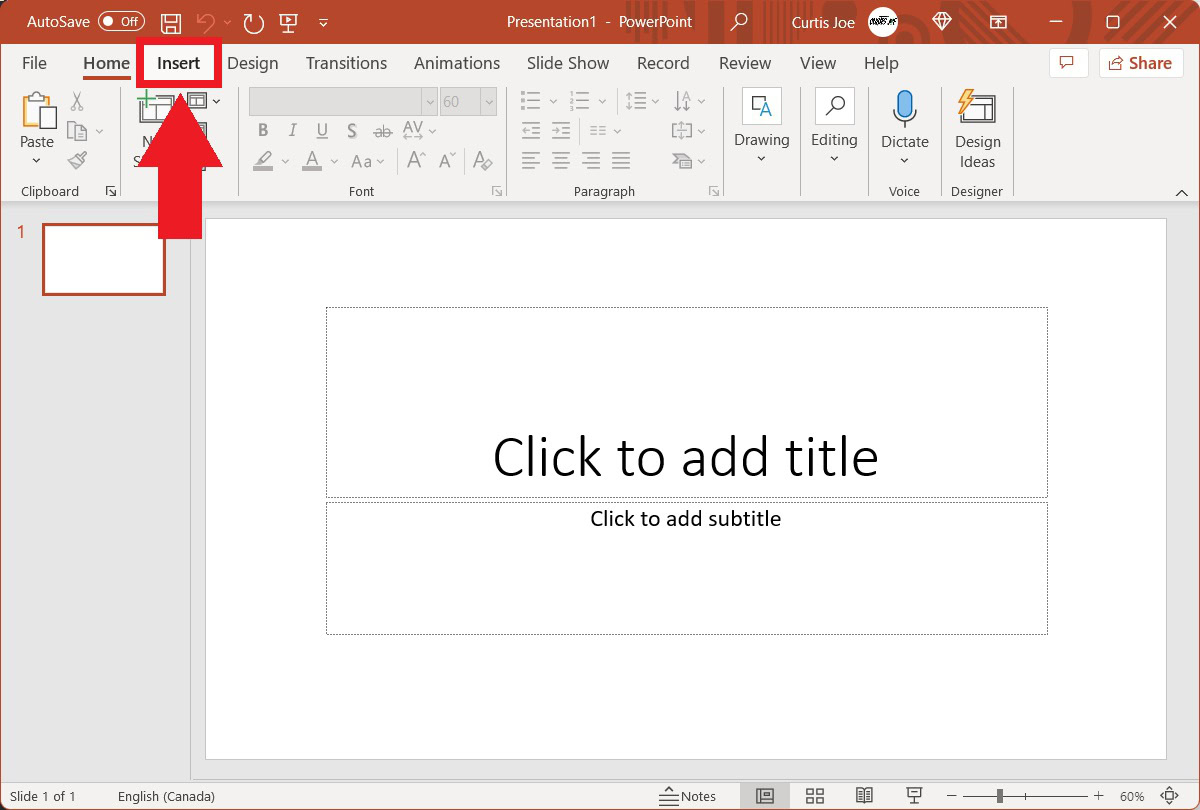Image resolution: width=1200 pixels, height=810 pixels.
Task: Click the Dictate microphone icon
Action: 905,108
